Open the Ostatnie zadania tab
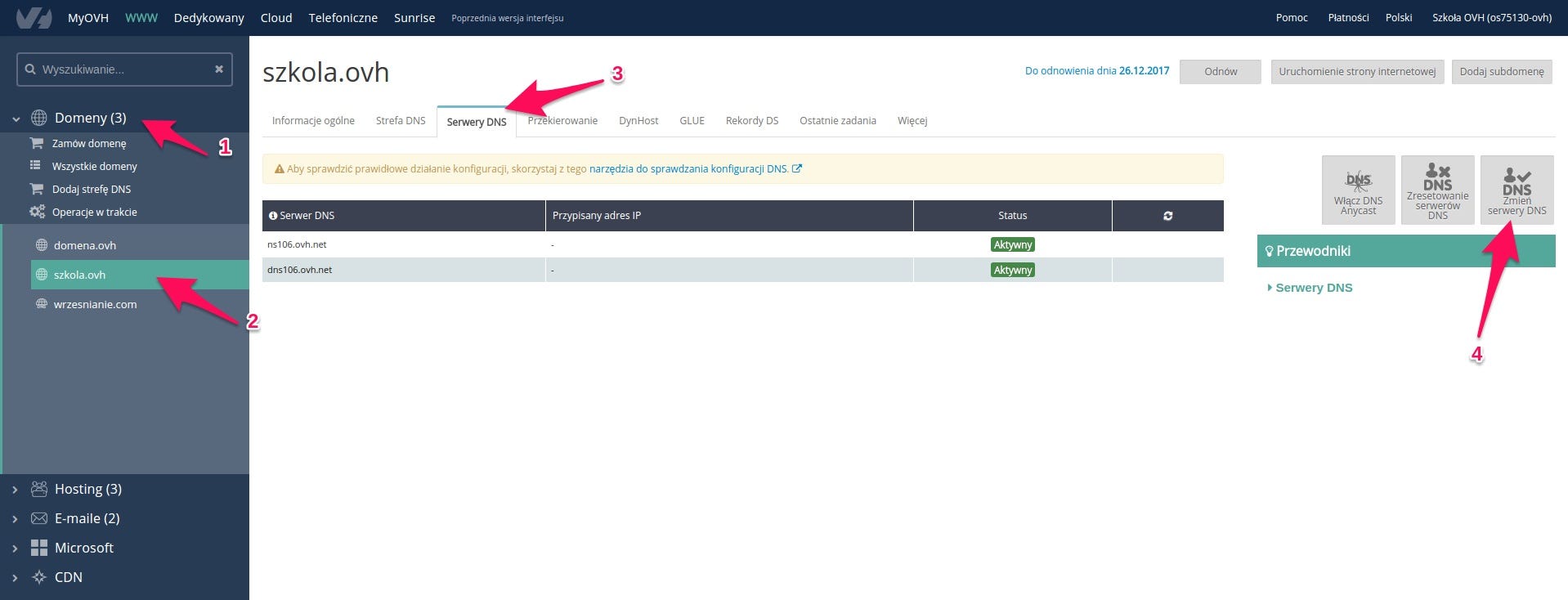 tap(838, 121)
